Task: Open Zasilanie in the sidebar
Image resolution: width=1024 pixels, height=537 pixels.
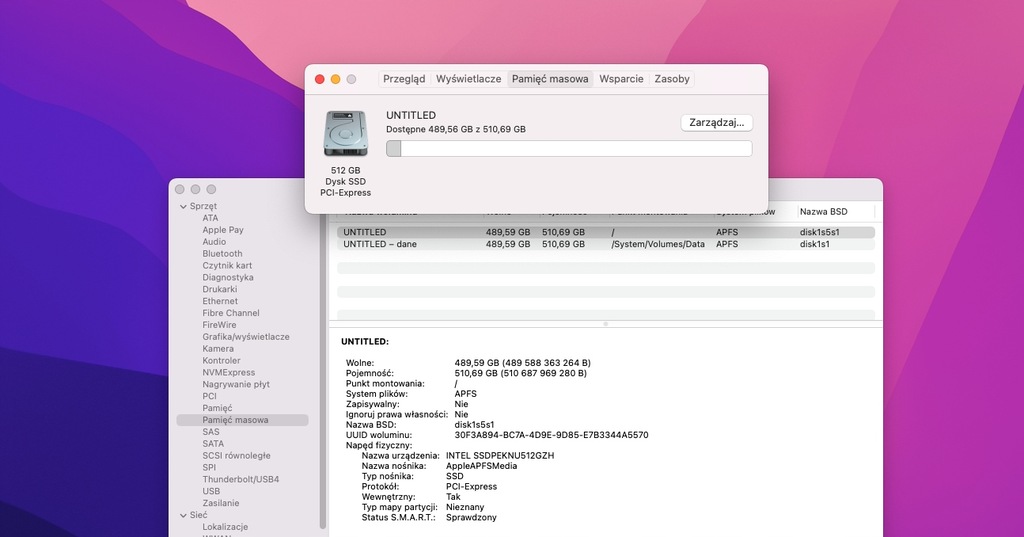Action: (x=221, y=503)
